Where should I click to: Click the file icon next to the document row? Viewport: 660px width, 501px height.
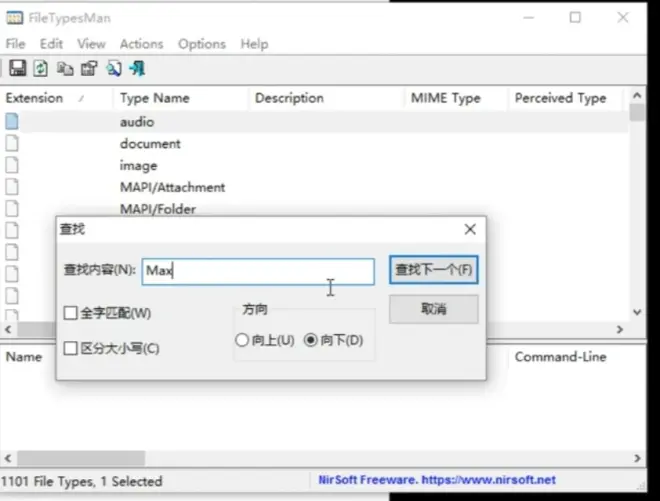pos(12,144)
